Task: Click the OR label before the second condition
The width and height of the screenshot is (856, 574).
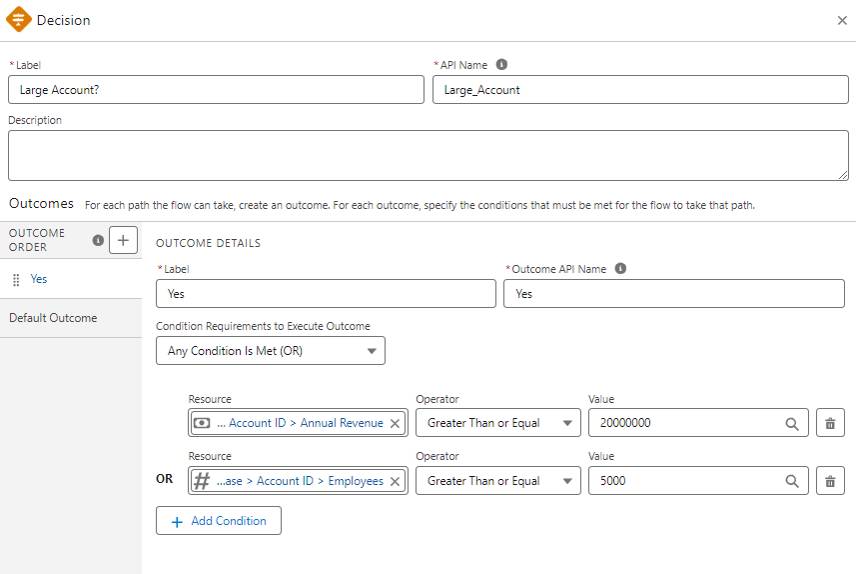Action: click(x=164, y=479)
